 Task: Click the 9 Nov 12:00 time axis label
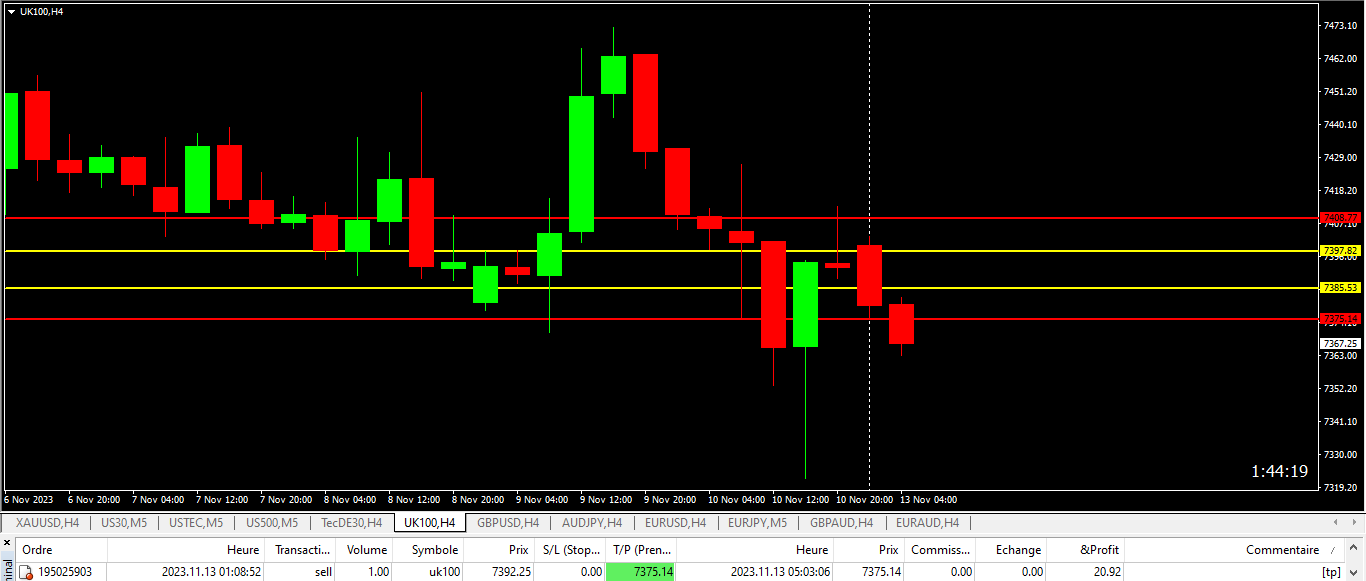click(607, 499)
